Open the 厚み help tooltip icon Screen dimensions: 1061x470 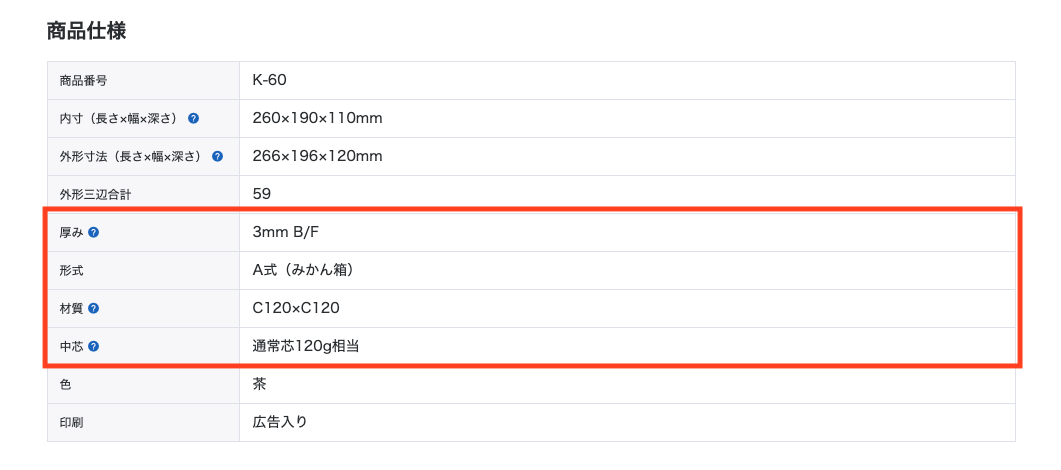pos(94,232)
